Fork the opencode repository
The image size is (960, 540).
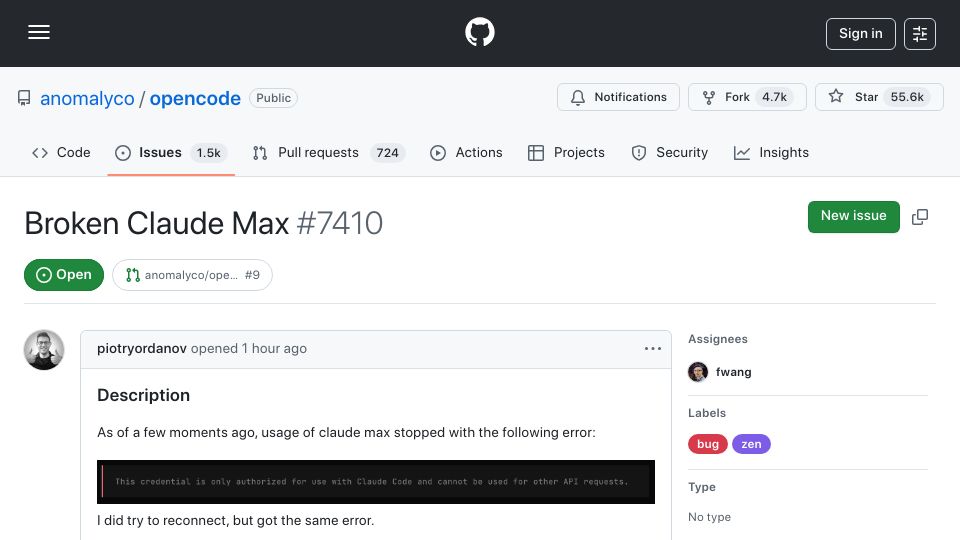747,97
